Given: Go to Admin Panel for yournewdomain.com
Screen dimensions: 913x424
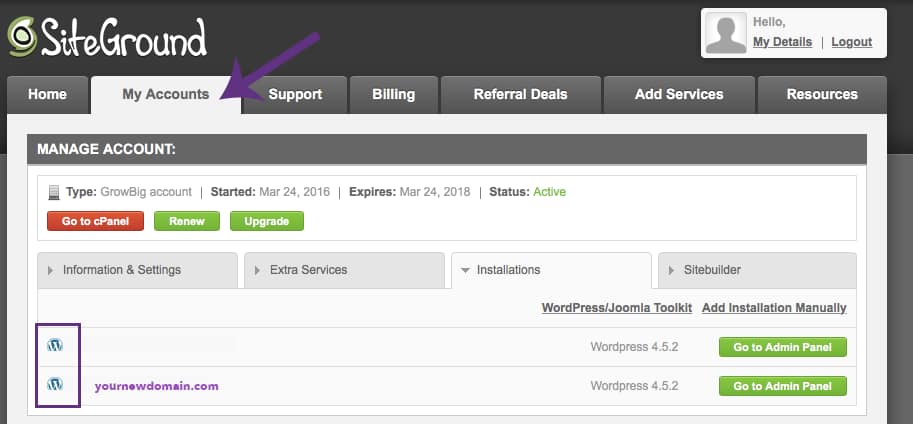Looking at the screenshot, I should pyautogui.click(x=782, y=386).
